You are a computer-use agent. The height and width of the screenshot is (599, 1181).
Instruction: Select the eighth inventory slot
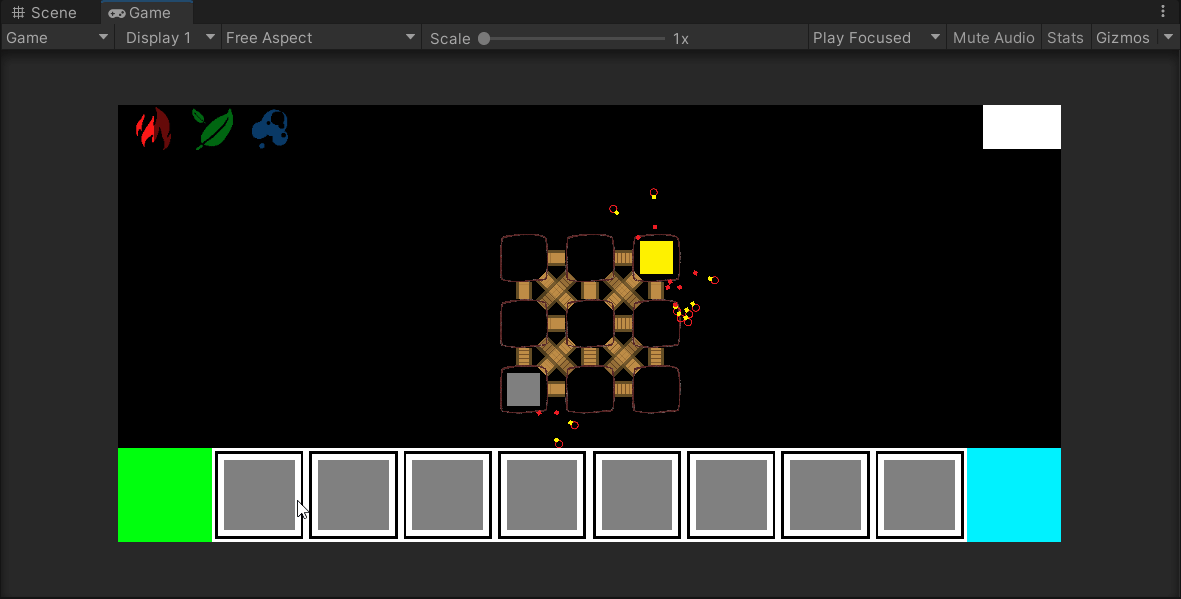coord(920,495)
